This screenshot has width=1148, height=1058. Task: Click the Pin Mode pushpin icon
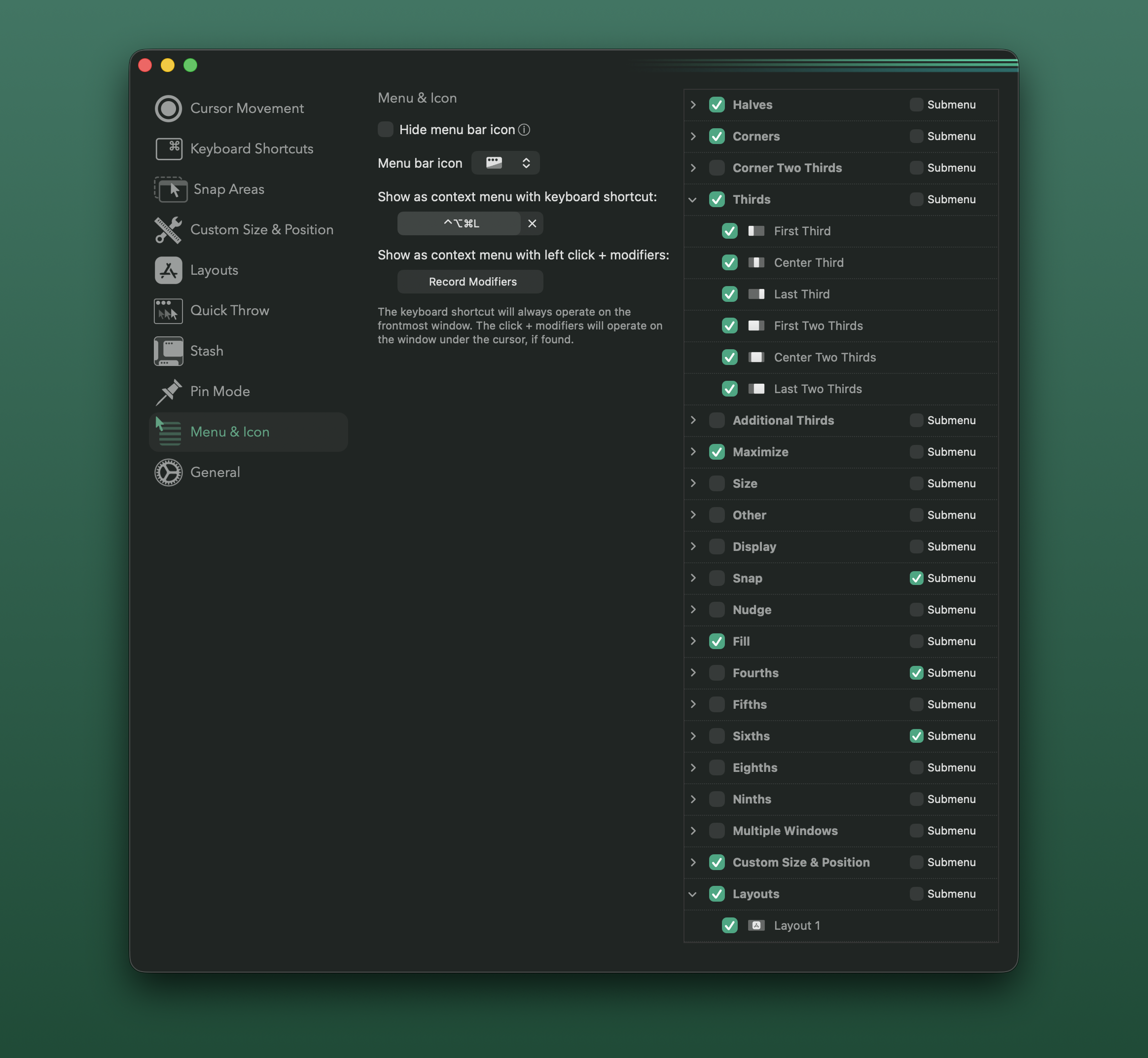168,392
